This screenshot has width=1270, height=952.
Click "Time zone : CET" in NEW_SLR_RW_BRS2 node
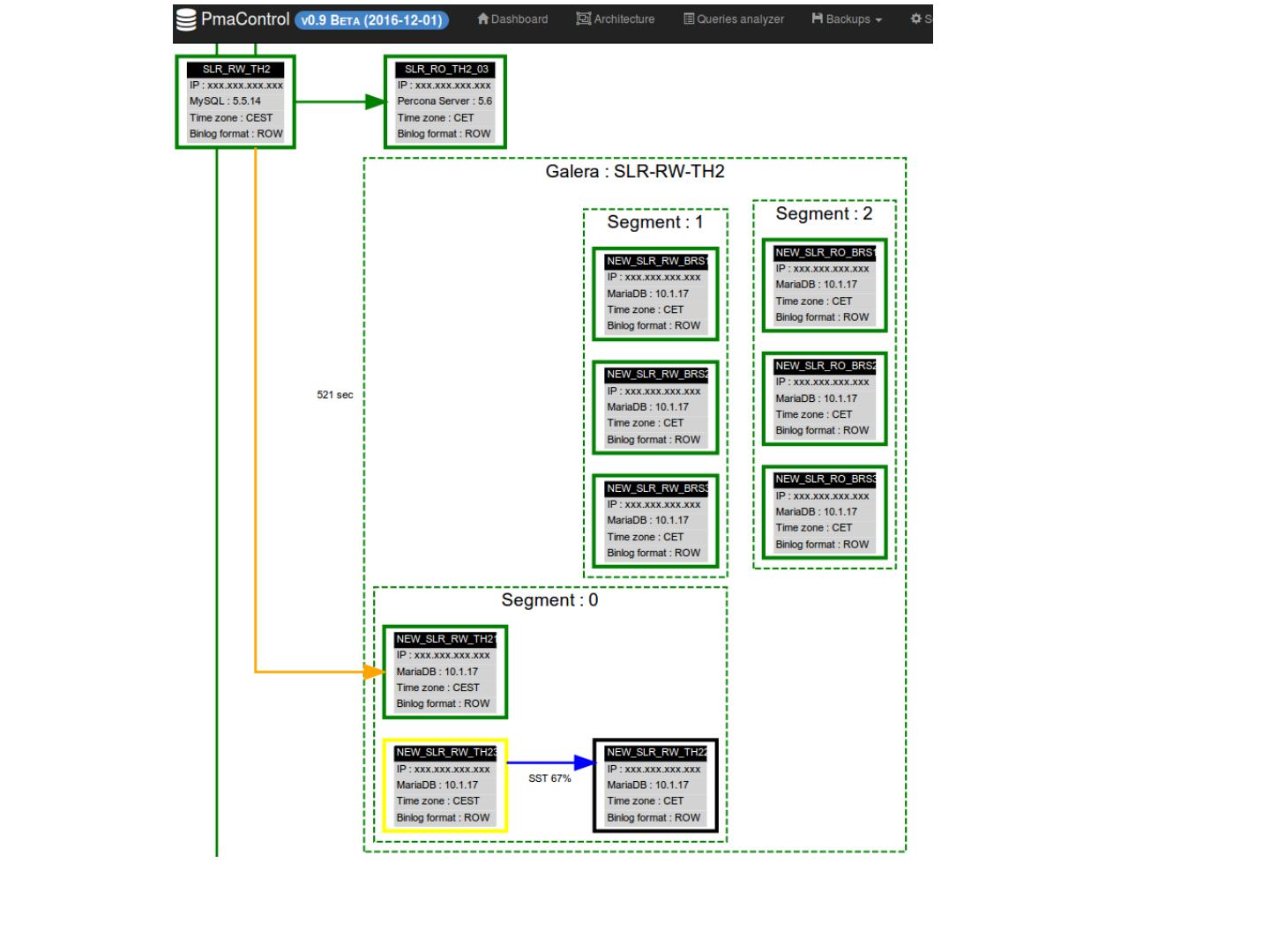(655, 423)
